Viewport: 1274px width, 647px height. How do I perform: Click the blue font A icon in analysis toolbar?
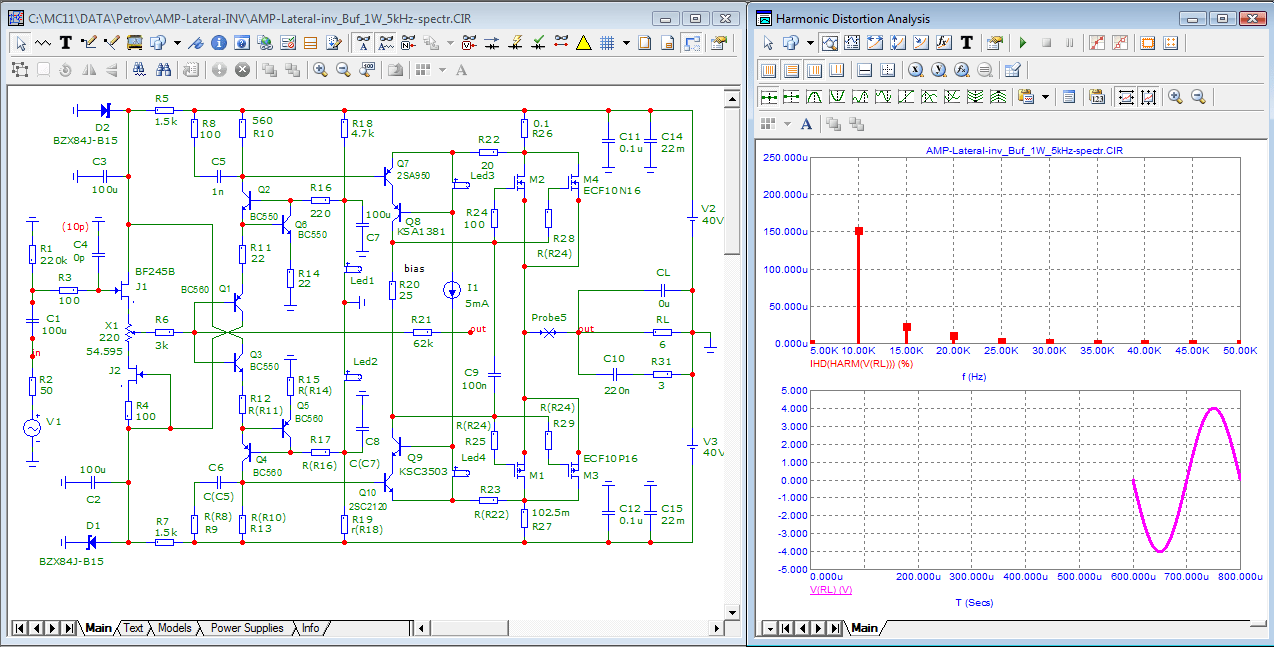[806, 124]
